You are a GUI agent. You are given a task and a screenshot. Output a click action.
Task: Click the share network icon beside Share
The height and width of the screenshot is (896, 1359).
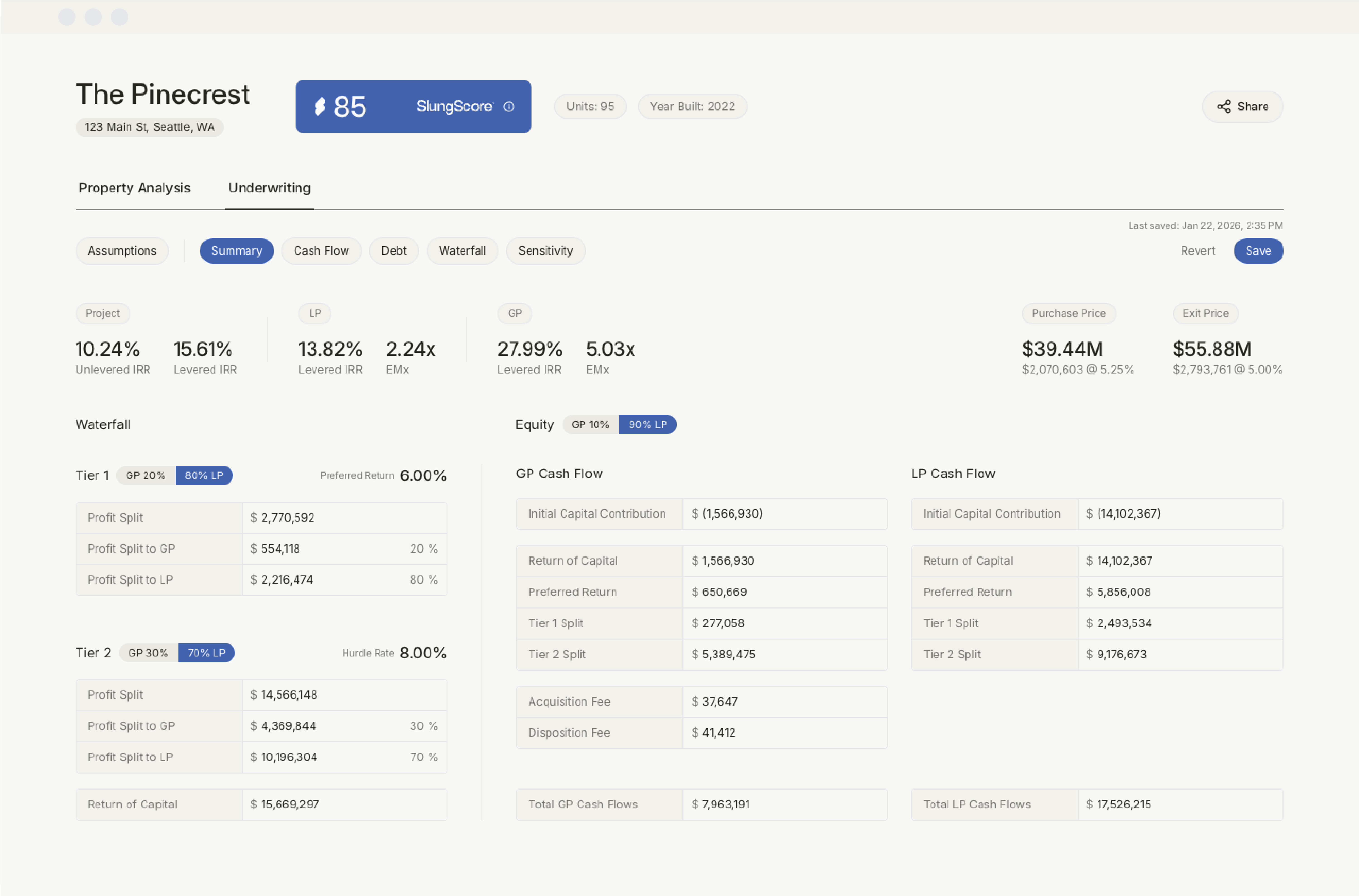pos(1224,106)
